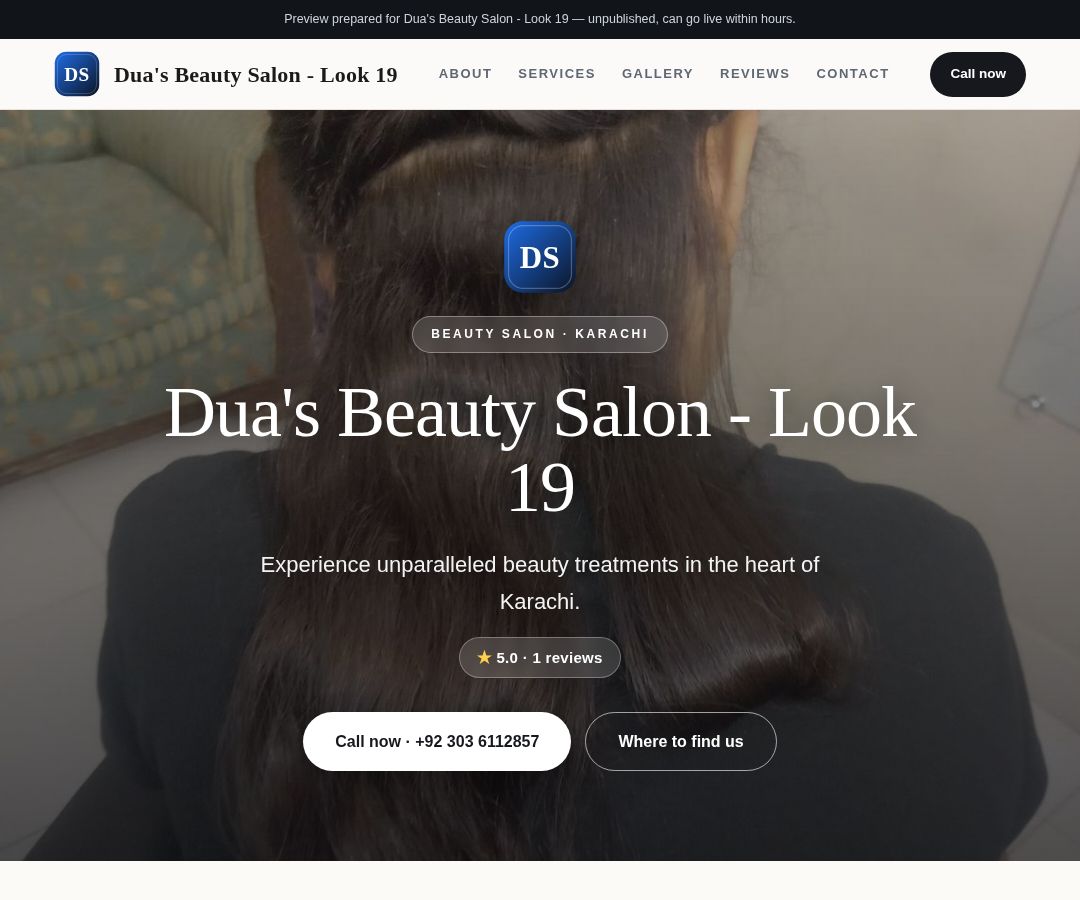Image resolution: width=1080 pixels, height=900 pixels.
Task: Click the preview notice banner text
Action: pyautogui.click(x=539, y=19)
